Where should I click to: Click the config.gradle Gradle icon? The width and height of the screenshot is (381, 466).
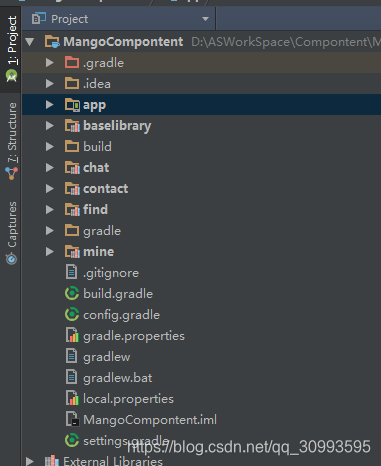[72, 315]
